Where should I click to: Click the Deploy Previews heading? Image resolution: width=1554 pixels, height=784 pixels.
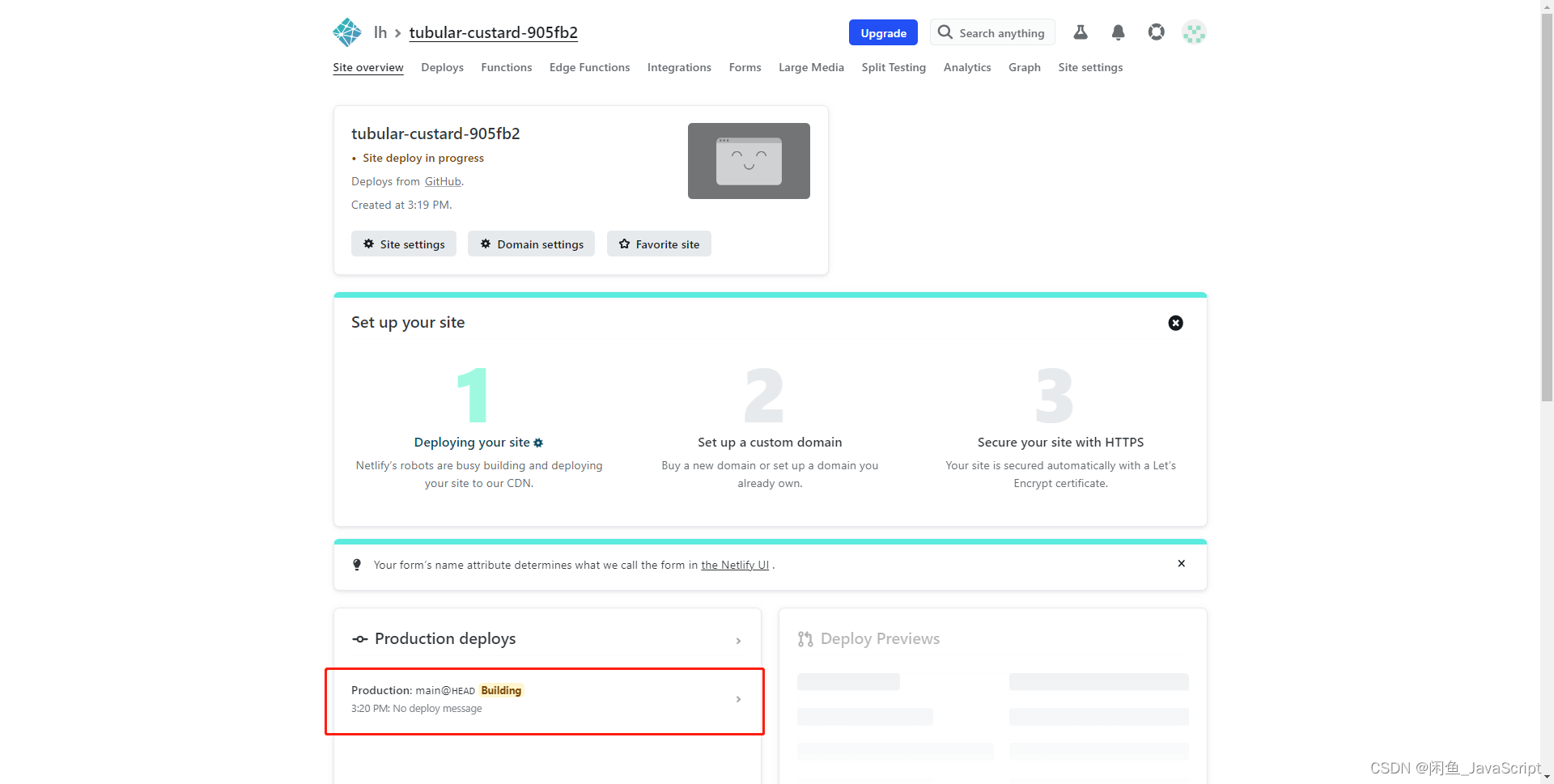[x=880, y=639]
